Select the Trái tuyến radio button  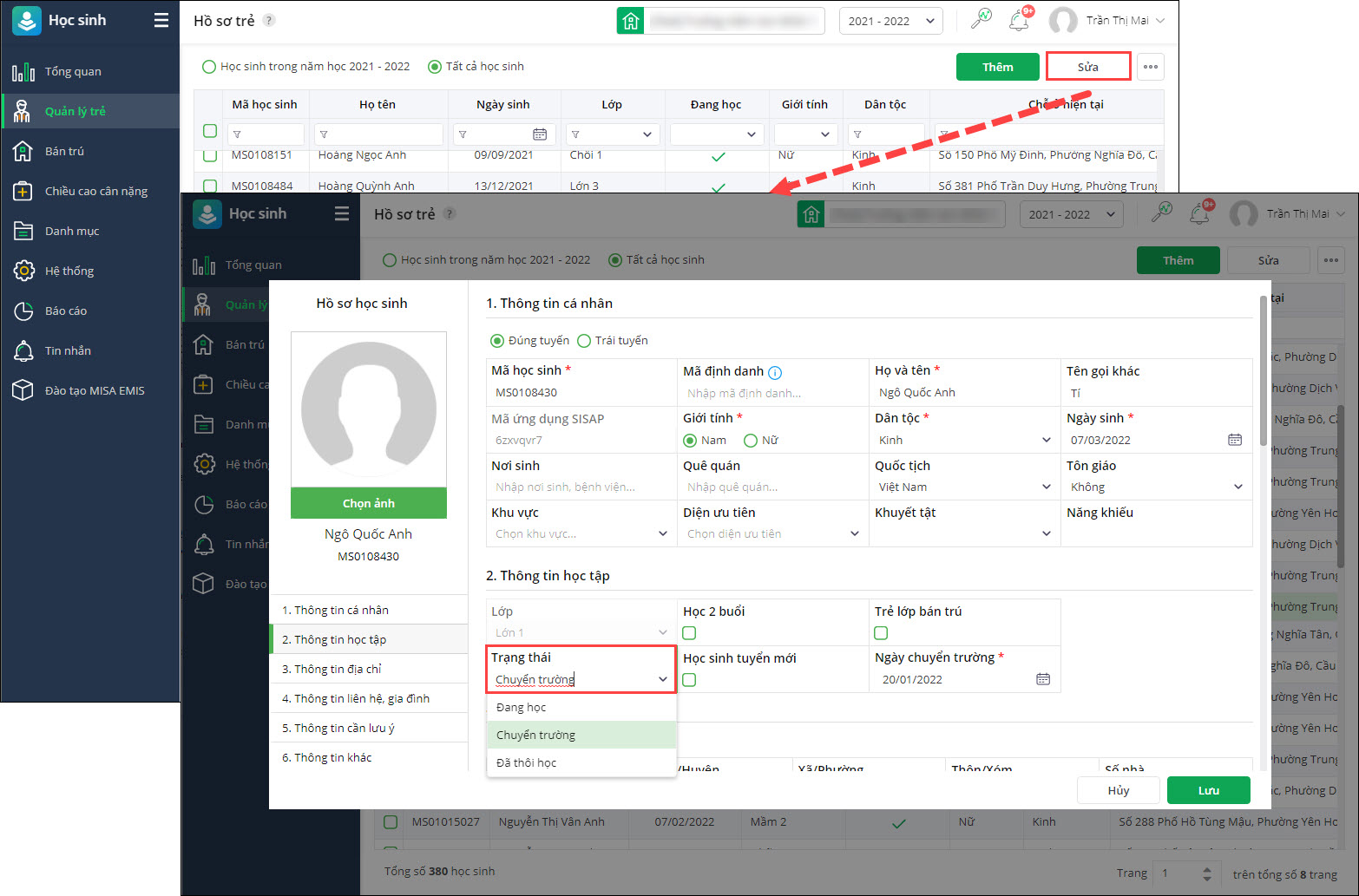coord(584,341)
